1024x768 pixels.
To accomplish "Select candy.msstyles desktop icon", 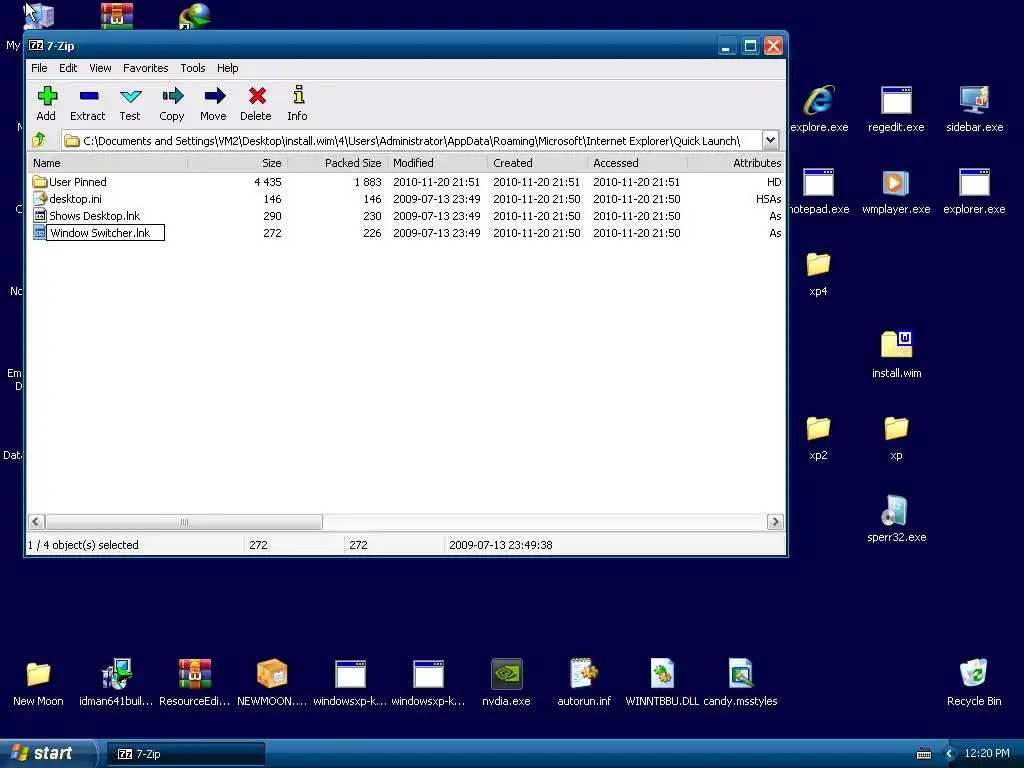I will pyautogui.click(x=740, y=682).
